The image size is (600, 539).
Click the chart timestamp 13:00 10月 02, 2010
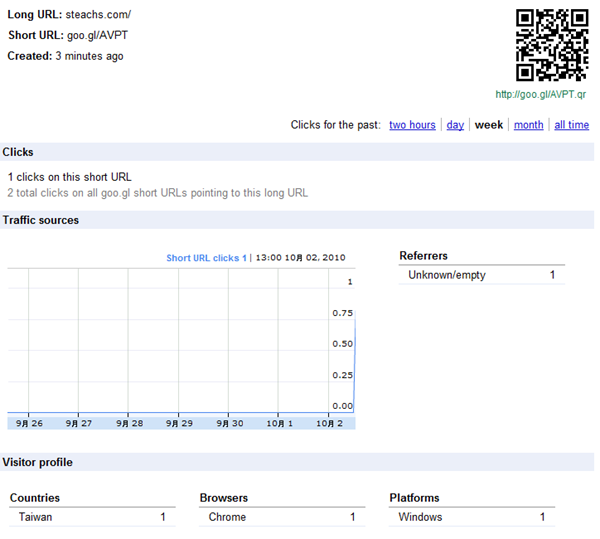pyautogui.click(x=300, y=258)
